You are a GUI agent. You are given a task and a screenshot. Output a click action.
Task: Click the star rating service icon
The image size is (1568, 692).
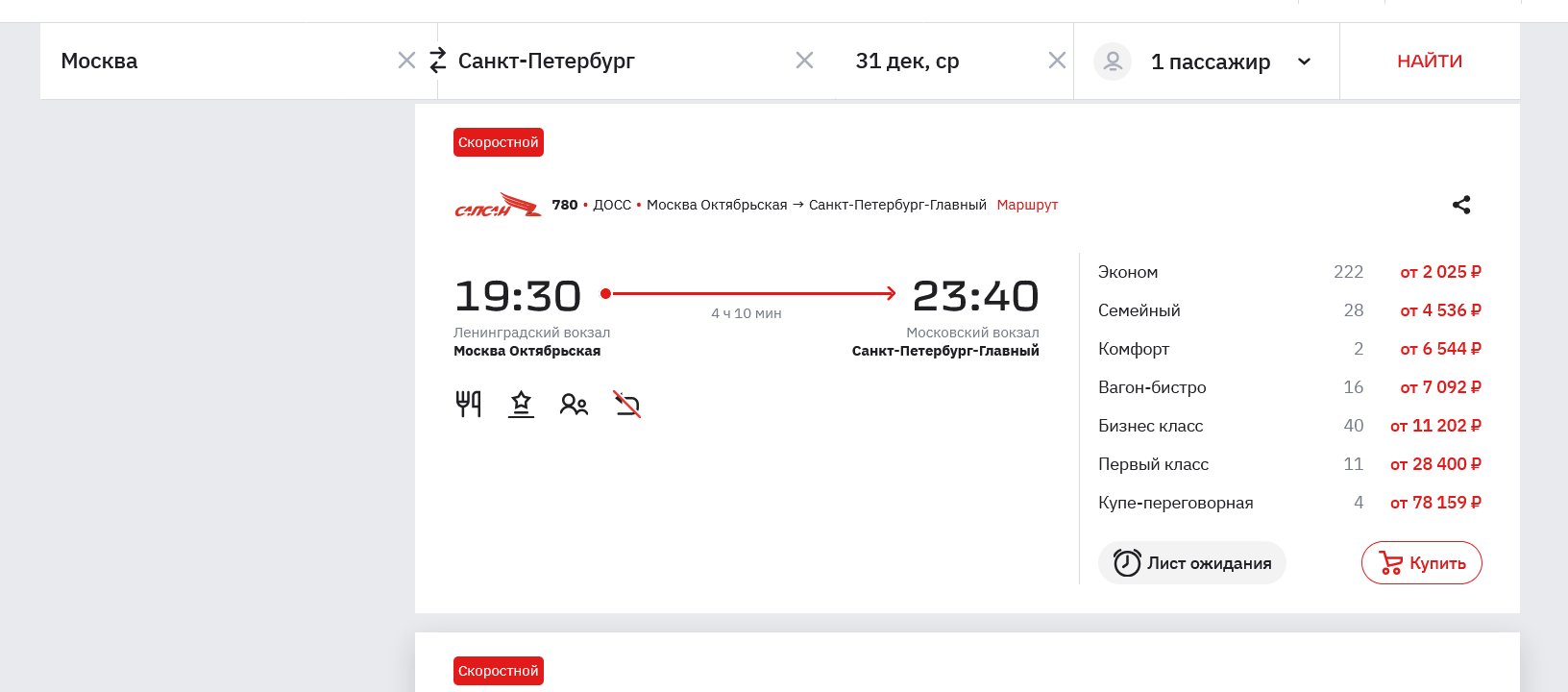tap(521, 404)
